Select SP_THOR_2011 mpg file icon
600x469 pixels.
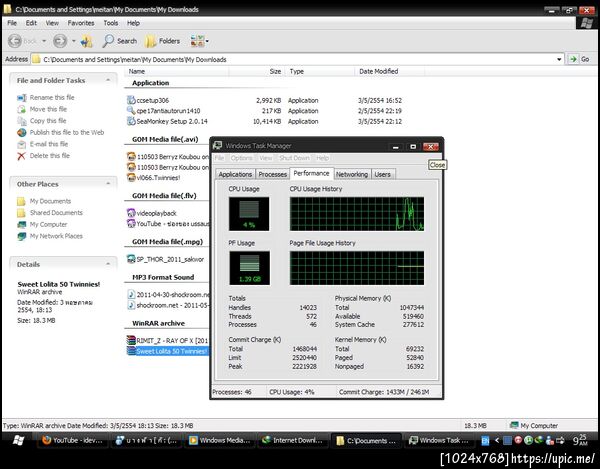131,259
